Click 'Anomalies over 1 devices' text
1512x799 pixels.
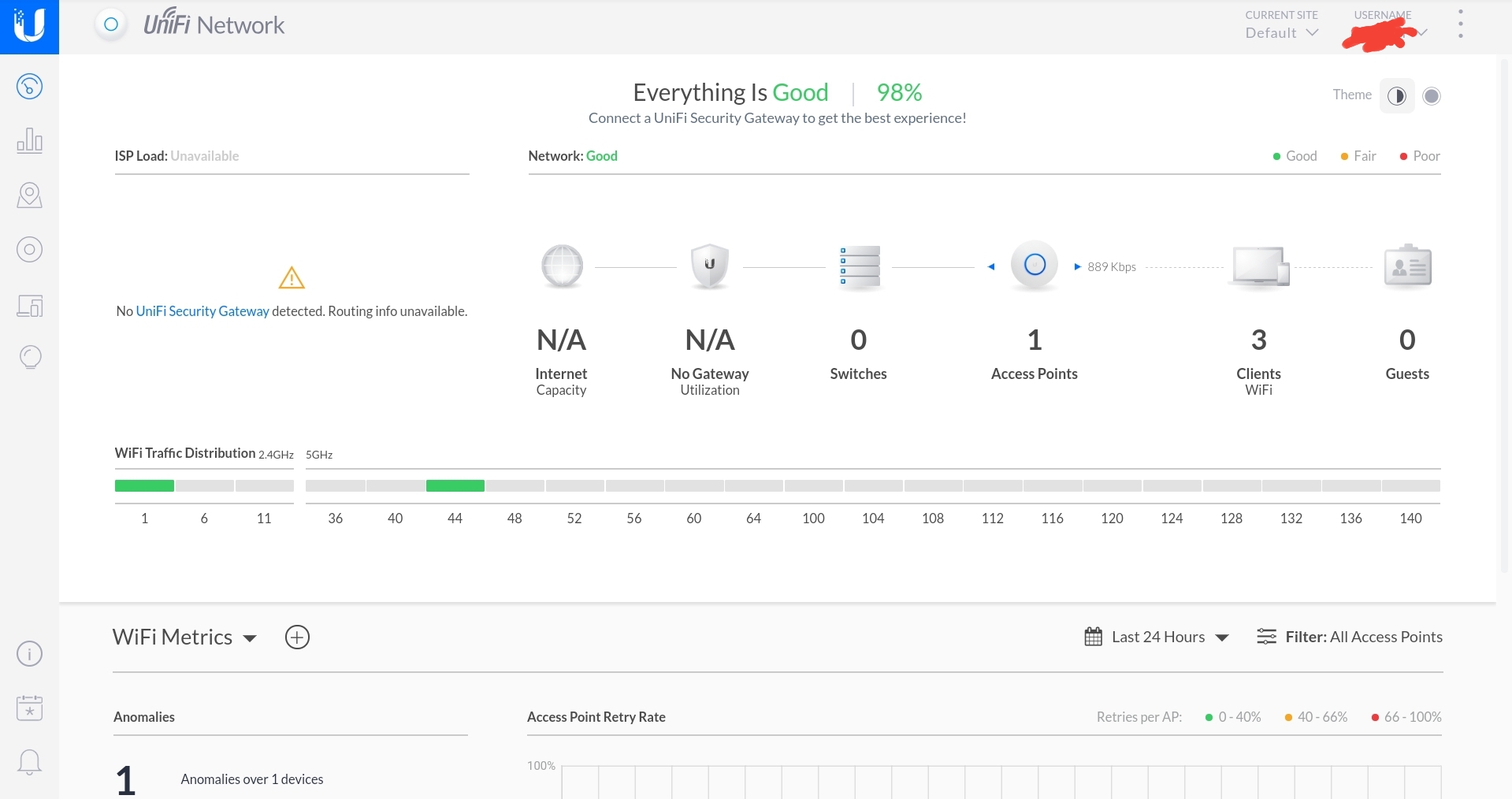point(252,779)
